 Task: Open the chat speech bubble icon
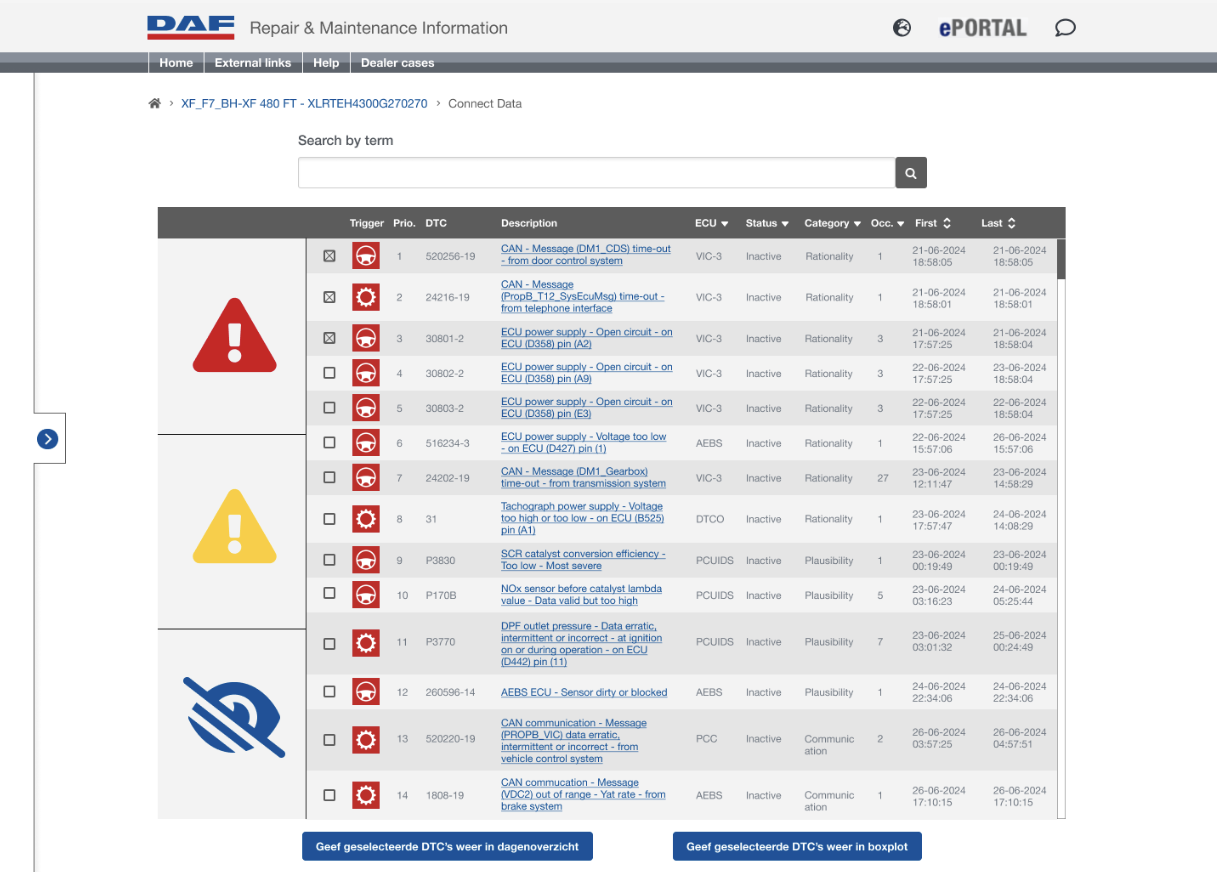tap(1065, 28)
